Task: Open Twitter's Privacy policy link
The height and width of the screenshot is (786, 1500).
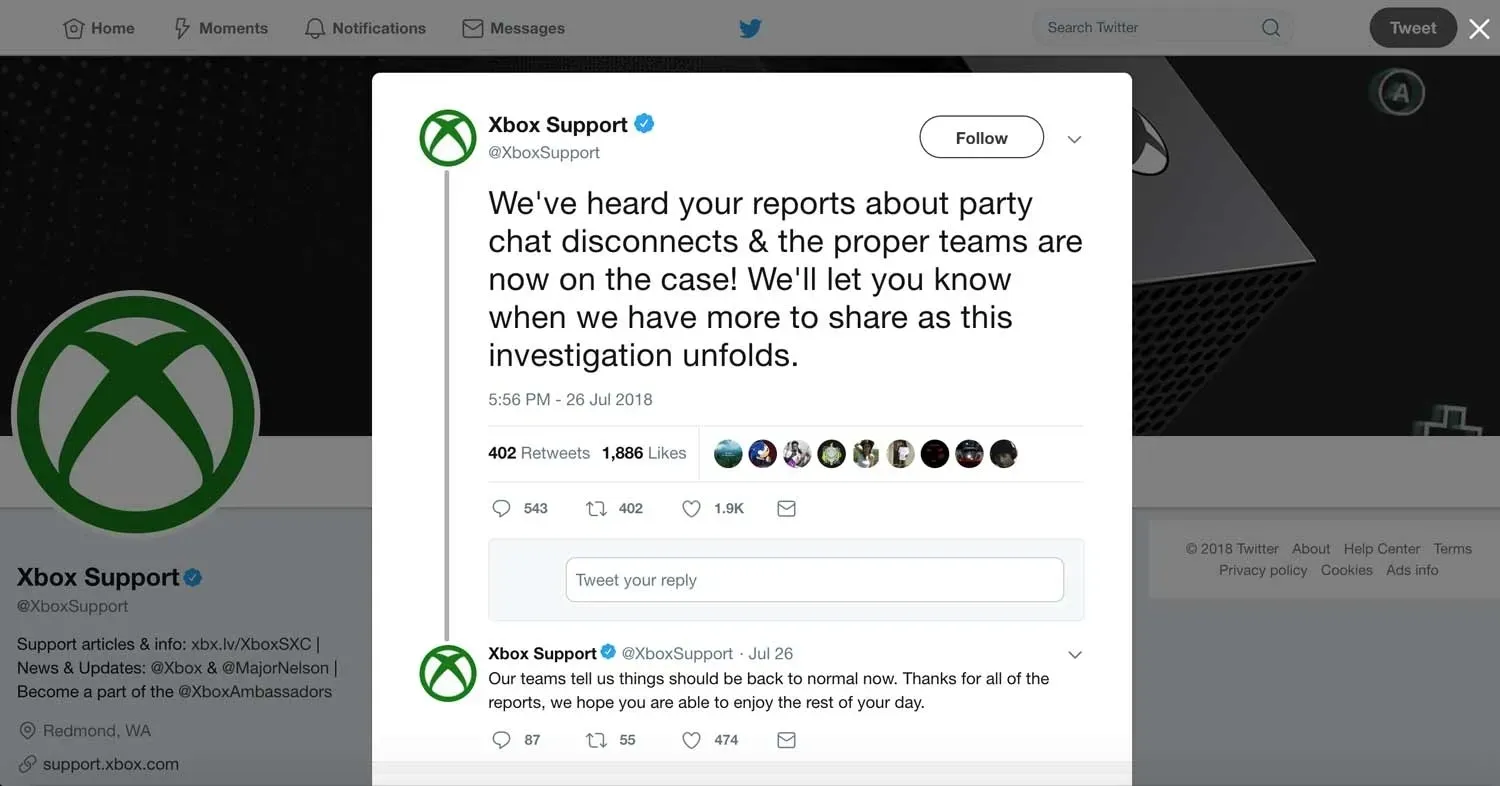Action: (x=1263, y=570)
